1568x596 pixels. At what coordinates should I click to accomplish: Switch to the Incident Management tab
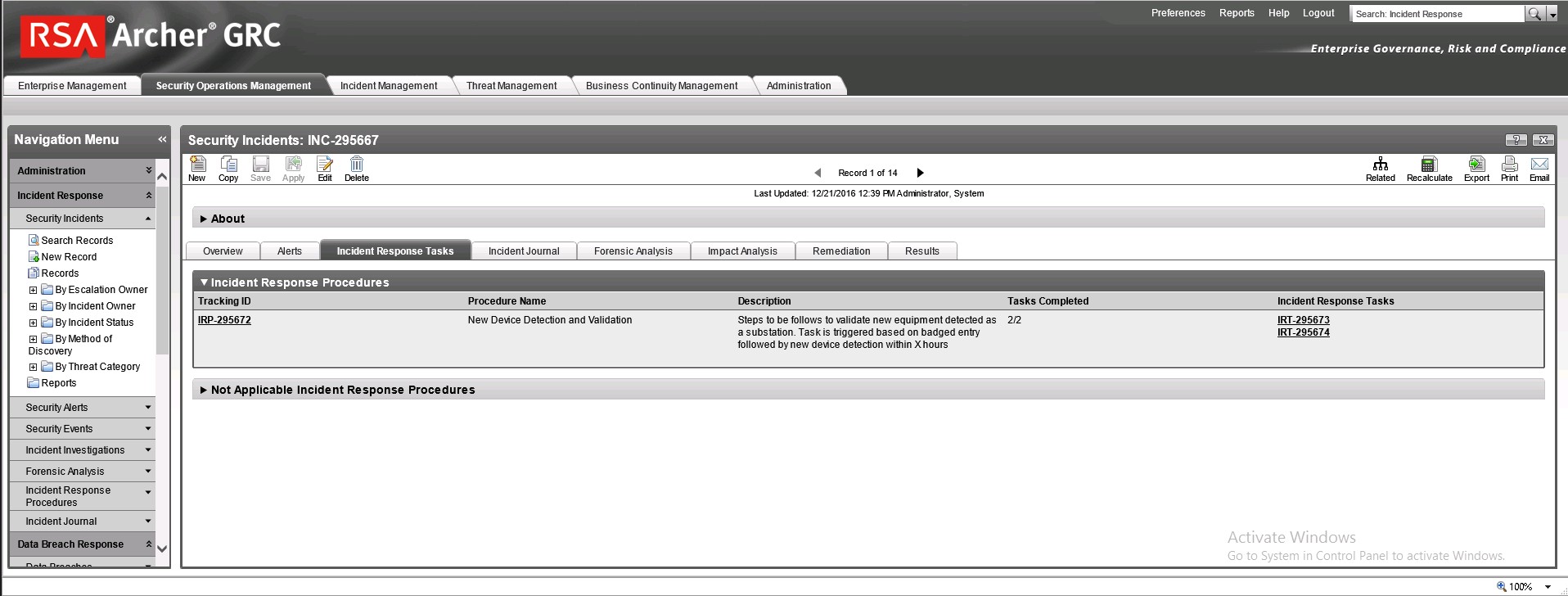click(x=389, y=86)
